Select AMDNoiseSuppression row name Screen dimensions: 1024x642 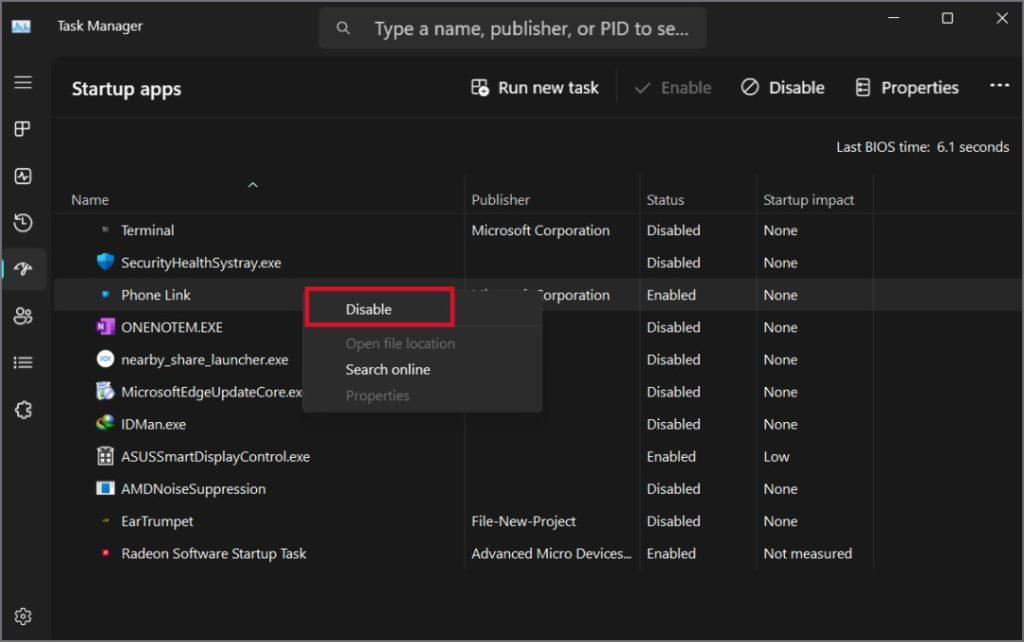click(x=193, y=489)
